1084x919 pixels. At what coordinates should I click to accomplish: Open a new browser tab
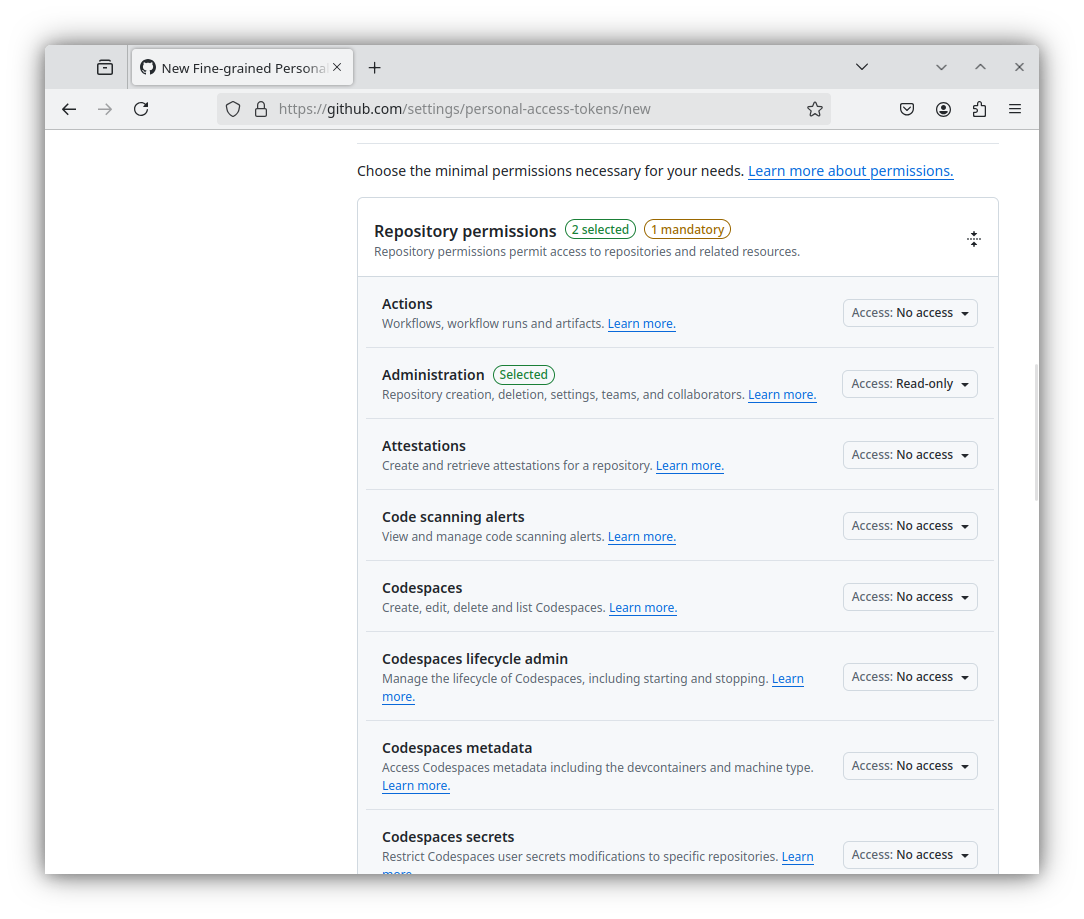click(x=374, y=68)
